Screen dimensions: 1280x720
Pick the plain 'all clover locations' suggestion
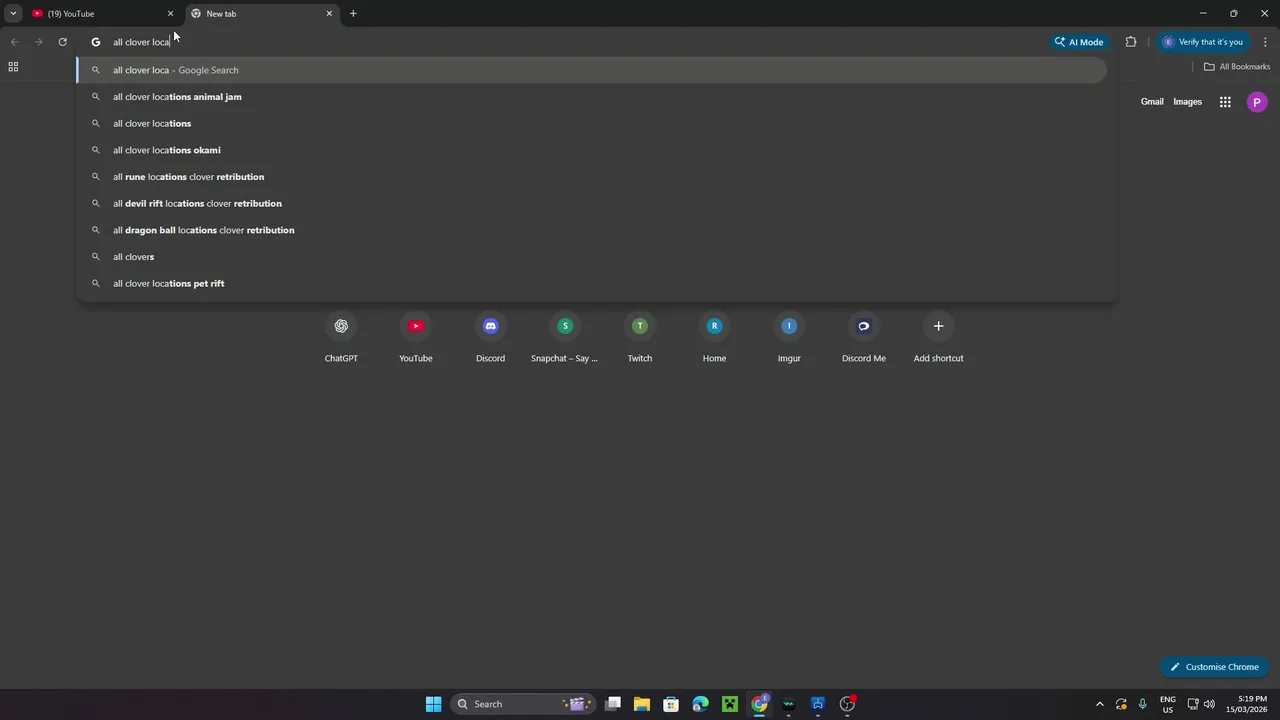pos(592,123)
